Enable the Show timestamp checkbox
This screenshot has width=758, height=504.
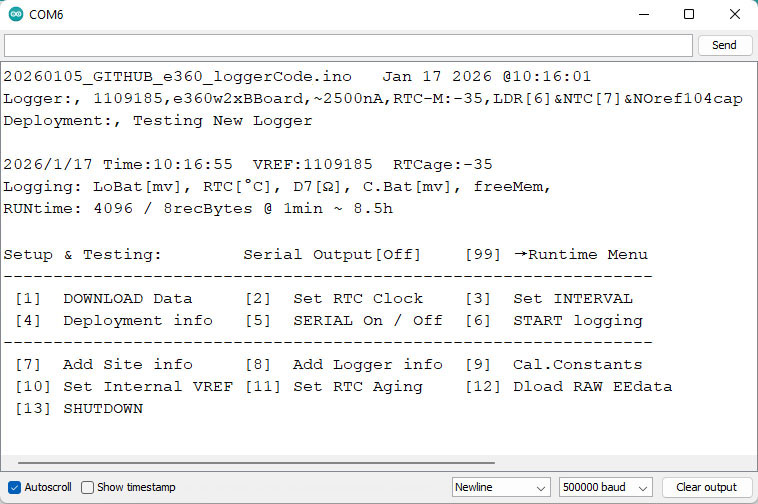click(x=88, y=487)
